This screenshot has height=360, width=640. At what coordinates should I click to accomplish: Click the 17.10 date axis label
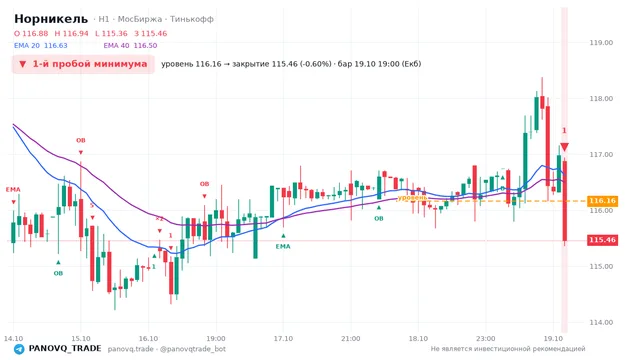click(283, 338)
